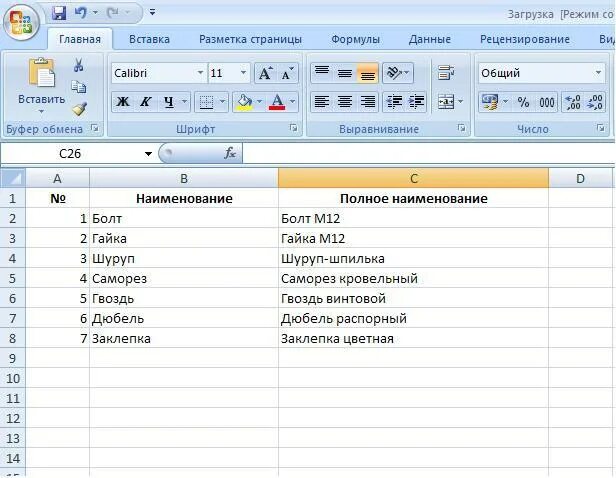This screenshot has height=478, width=616.
Task: Increase cell indent
Action: 416,102
